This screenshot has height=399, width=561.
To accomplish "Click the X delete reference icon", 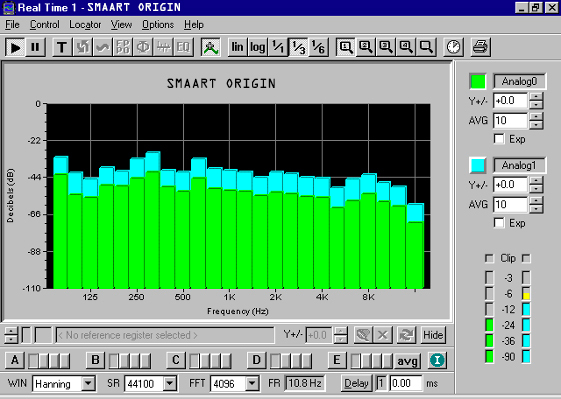I will click(382, 335).
